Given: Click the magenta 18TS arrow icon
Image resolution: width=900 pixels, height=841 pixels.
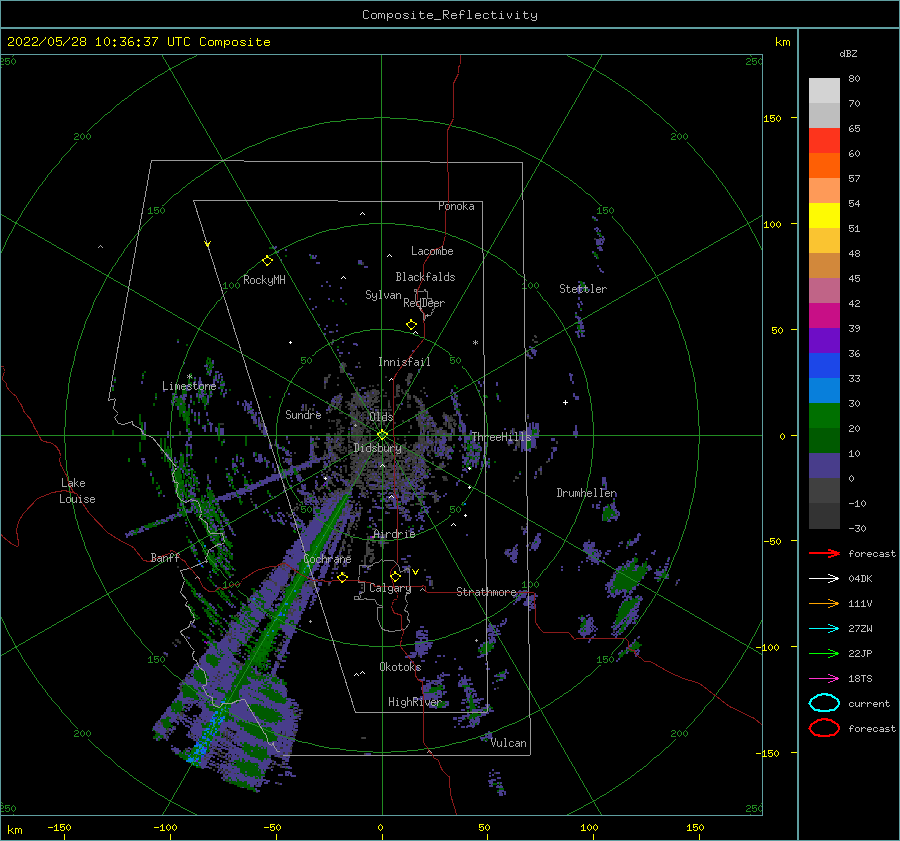Looking at the screenshot, I should point(824,679).
